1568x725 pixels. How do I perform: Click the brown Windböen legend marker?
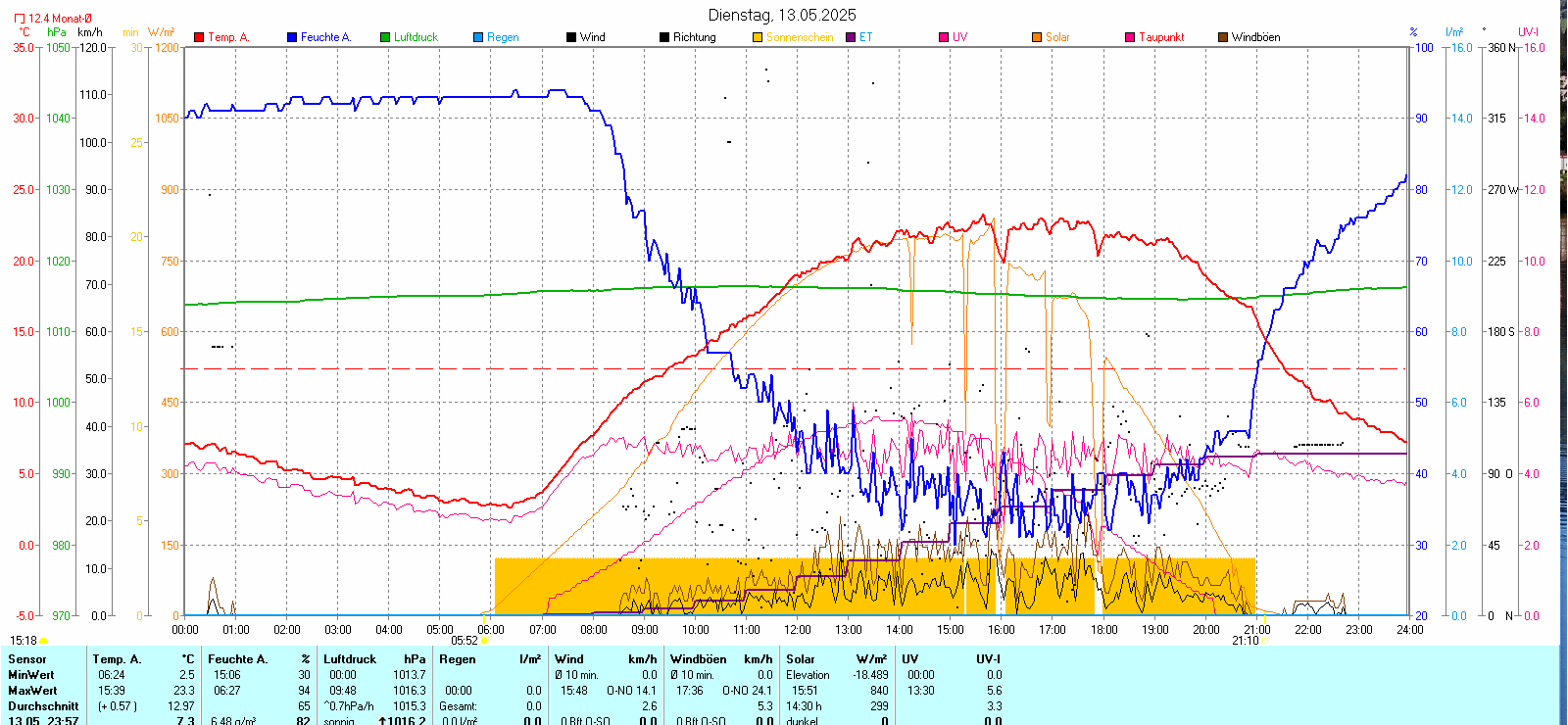[x=1223, y=37]
